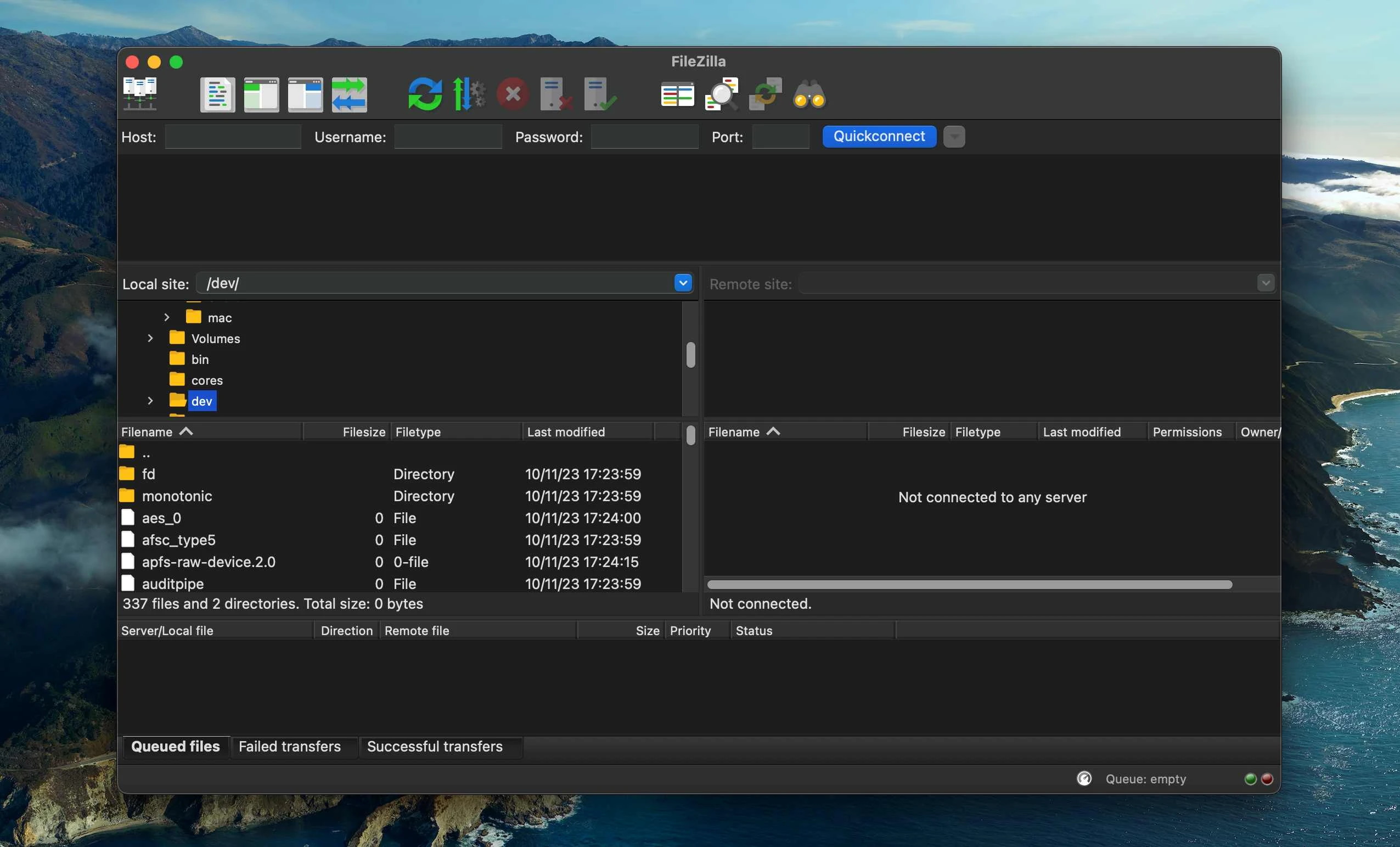Switch to Successful transfers tab
Image resolution: width=1400 pixels, height=847 pixels.
point(435,747)
